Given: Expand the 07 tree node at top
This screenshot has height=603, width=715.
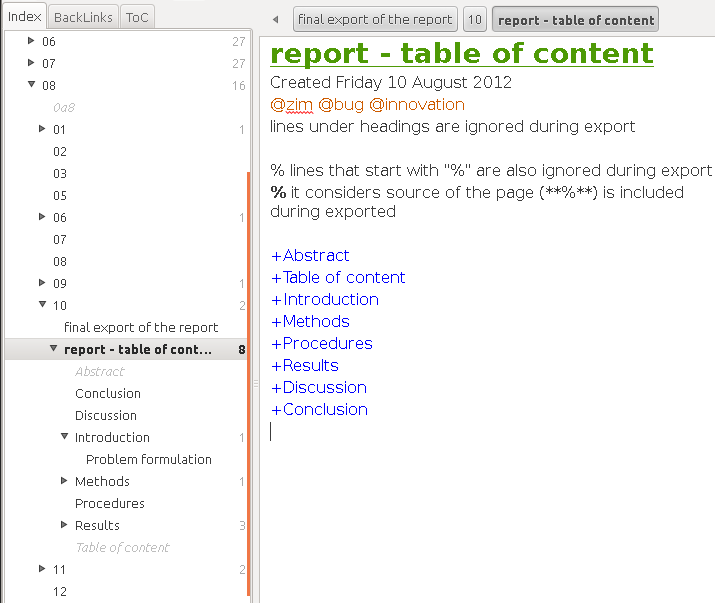Looking at the screenshot, I should pyautogui.click(x=31, y=64).
